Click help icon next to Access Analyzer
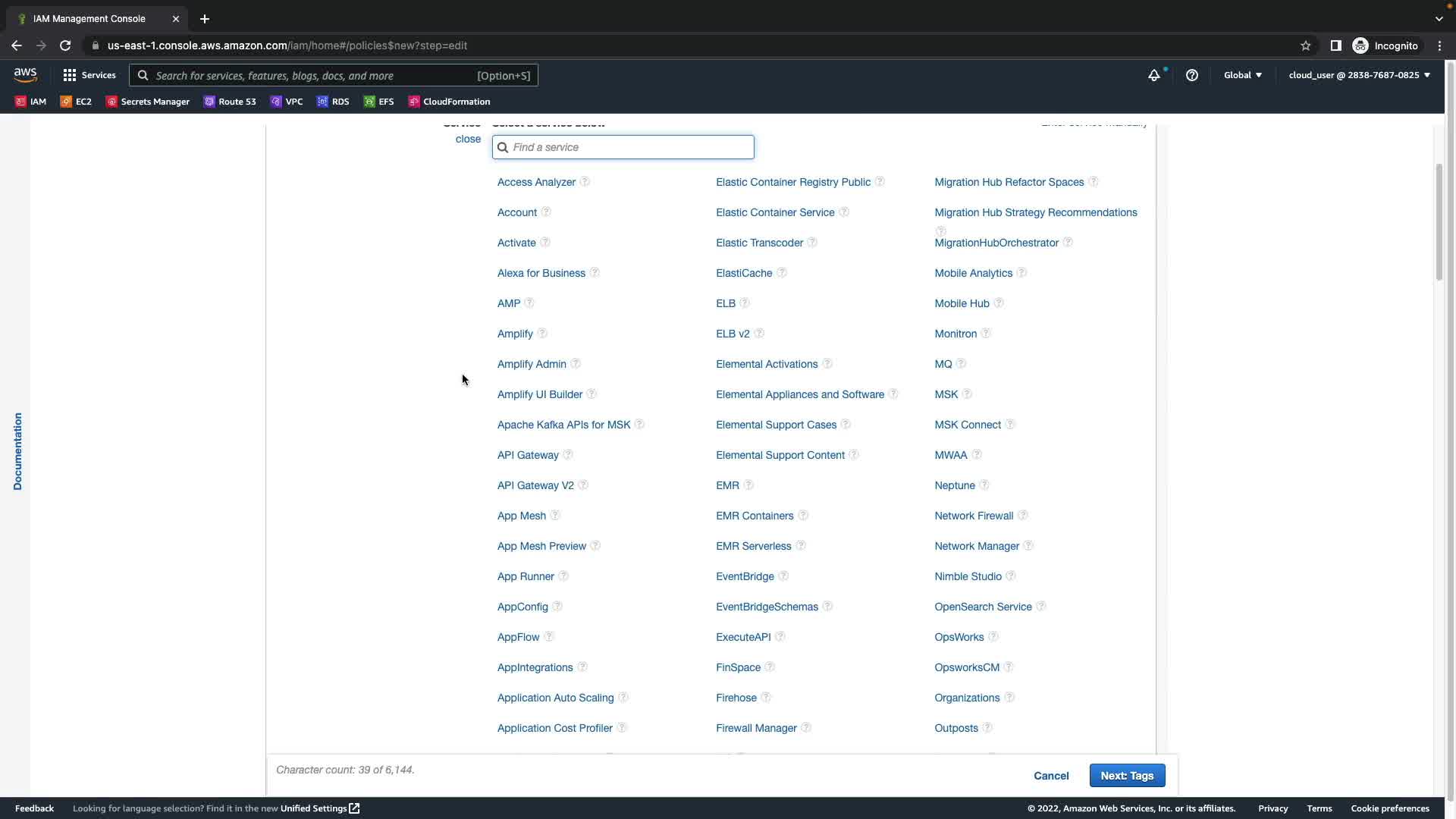Screen dimensions: 1456x819 (585, 182)
